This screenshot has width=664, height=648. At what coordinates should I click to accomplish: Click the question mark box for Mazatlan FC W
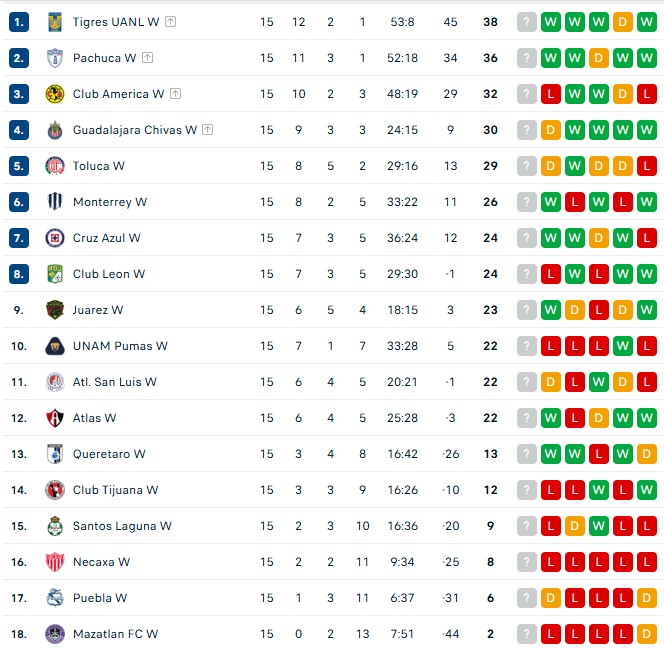(526, 634)
